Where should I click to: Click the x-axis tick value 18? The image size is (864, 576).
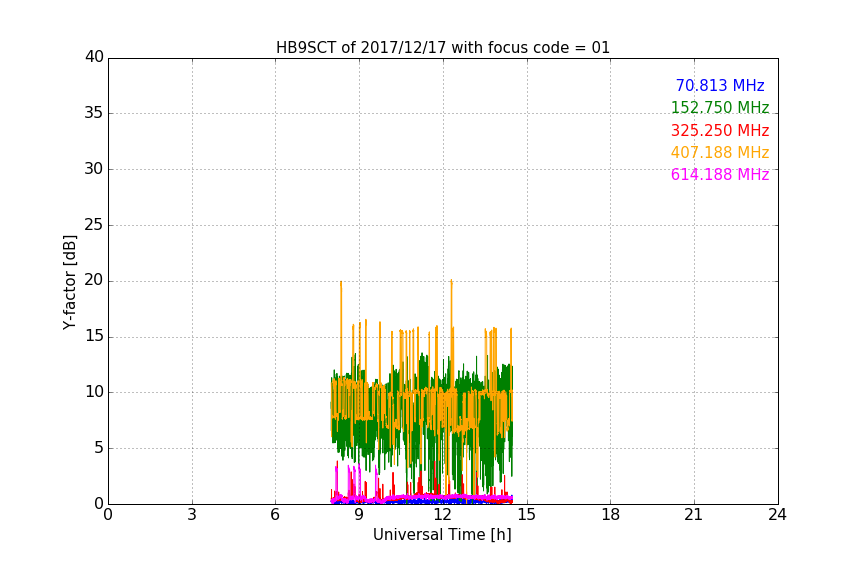pyautogui.click(x=611, y=515)
